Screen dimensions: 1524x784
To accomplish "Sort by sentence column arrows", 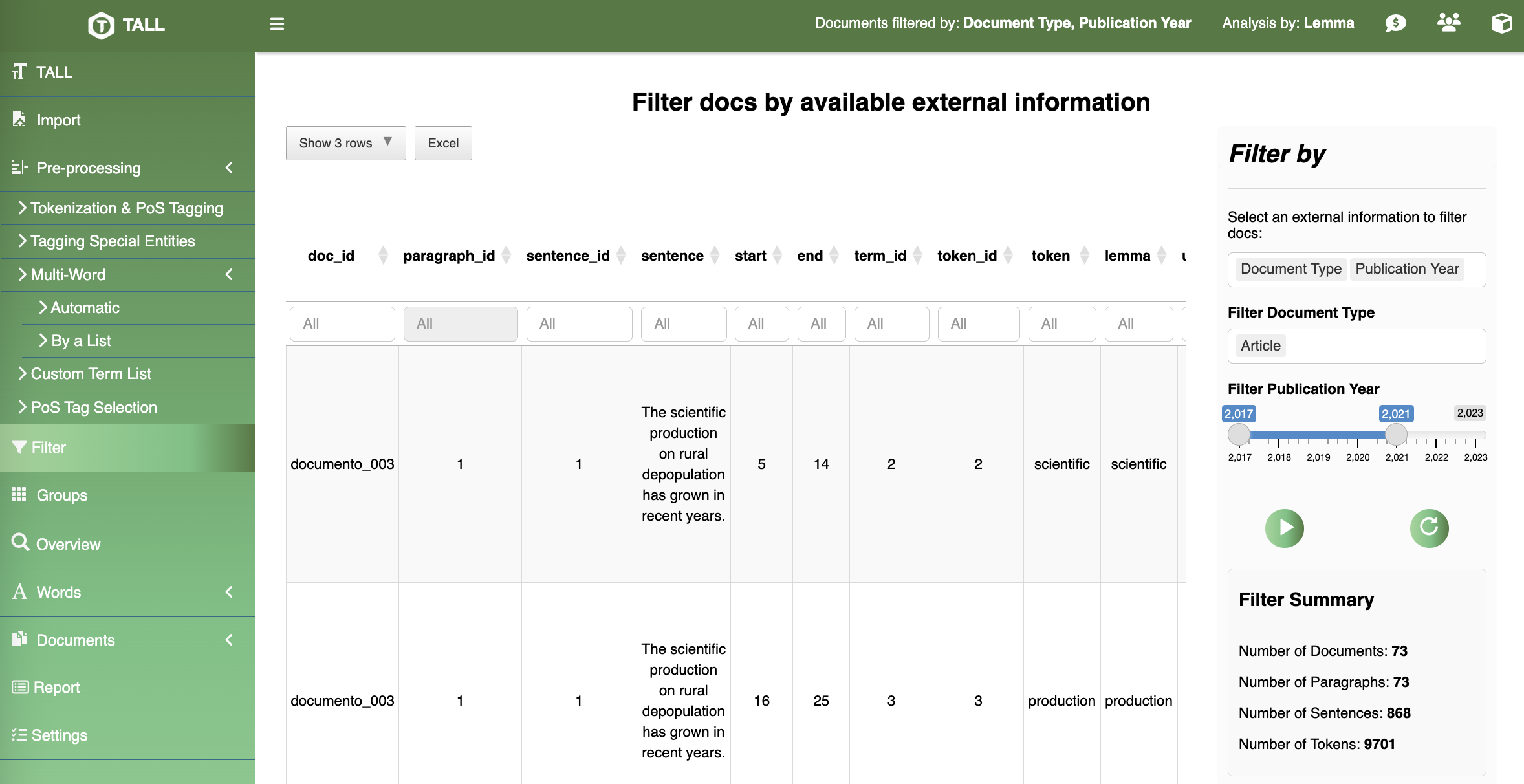I will [715, 256].
